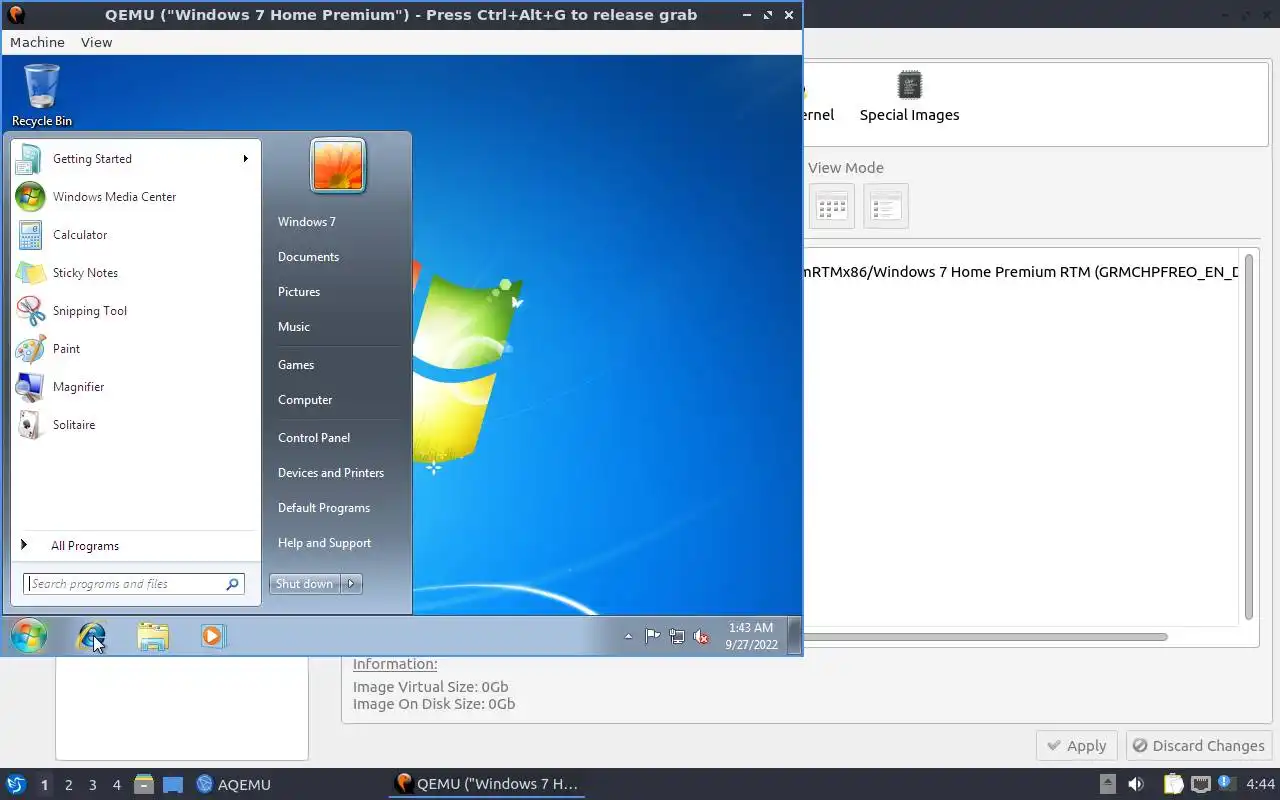Open the QEMU View menu
This screenshot has height=800, width=1280.
click(97, 42)
